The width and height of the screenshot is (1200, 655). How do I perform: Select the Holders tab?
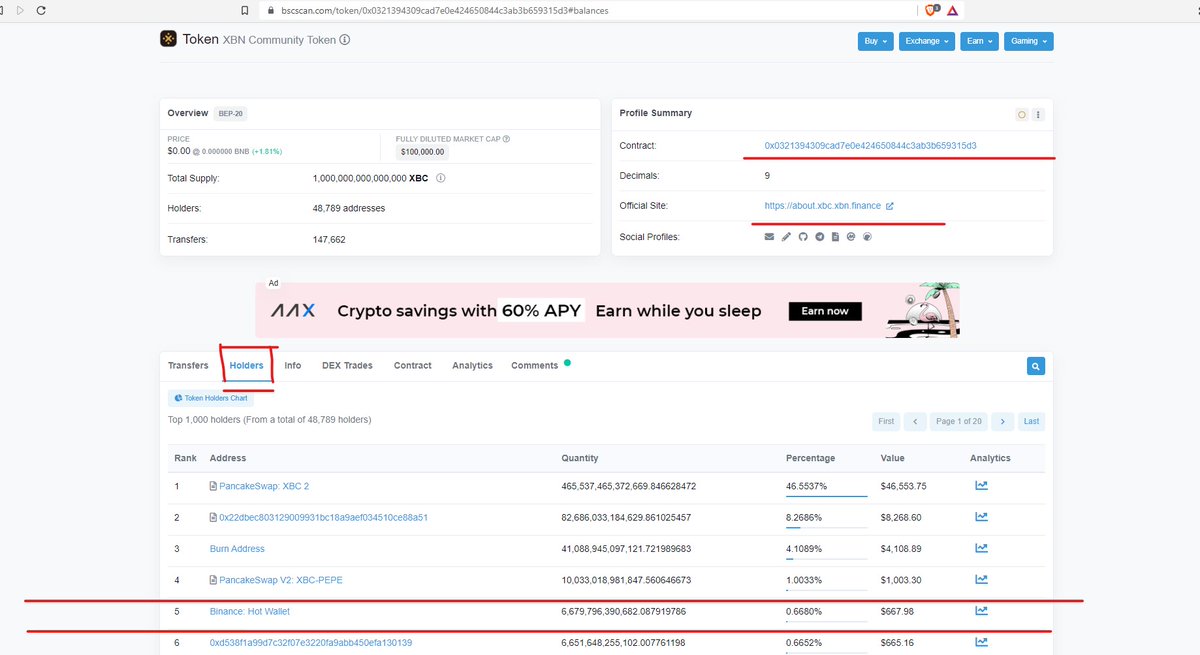pyautogui.click(x=246, y=366)
